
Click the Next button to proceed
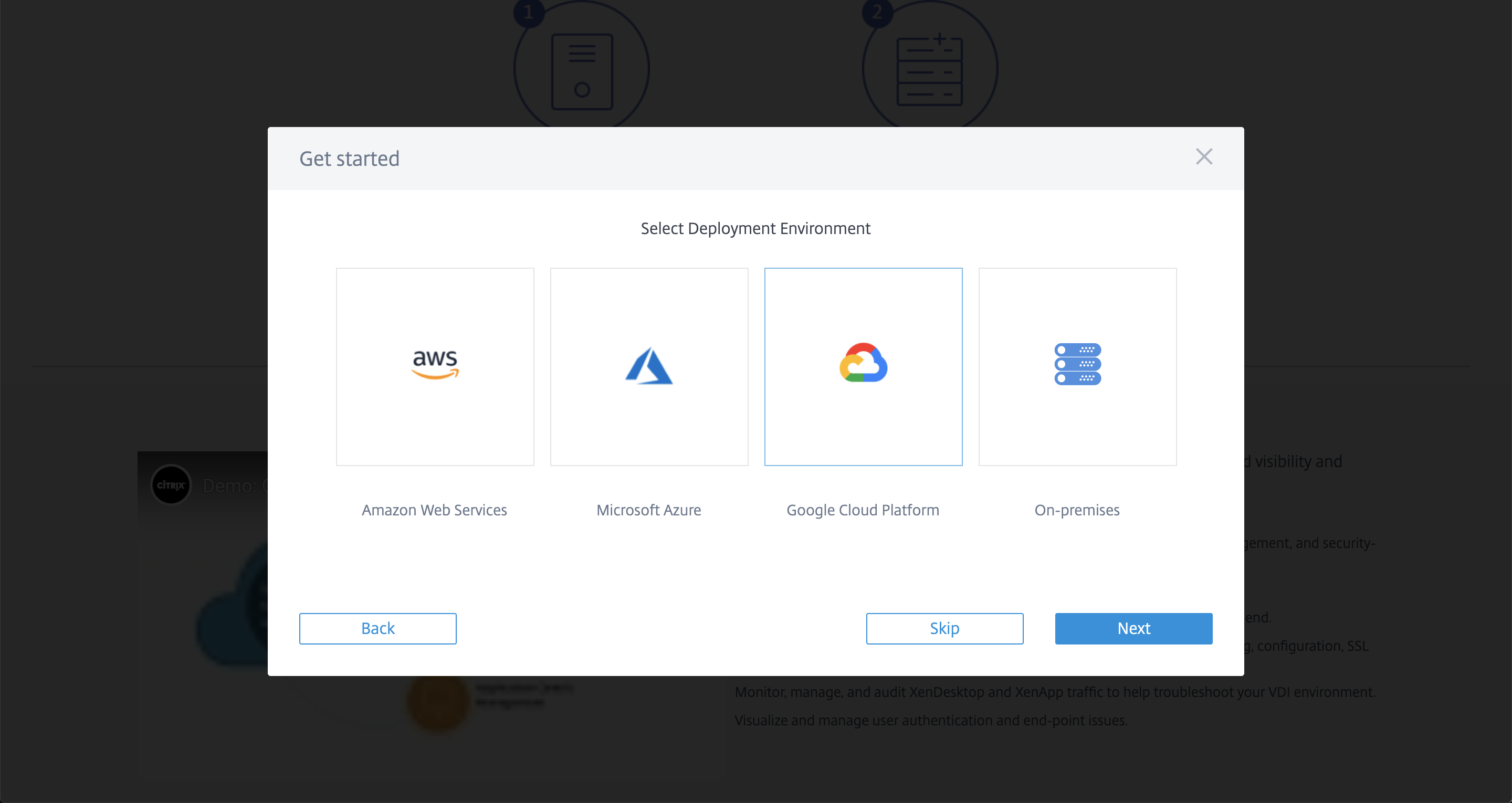[x=1134, y=628]
